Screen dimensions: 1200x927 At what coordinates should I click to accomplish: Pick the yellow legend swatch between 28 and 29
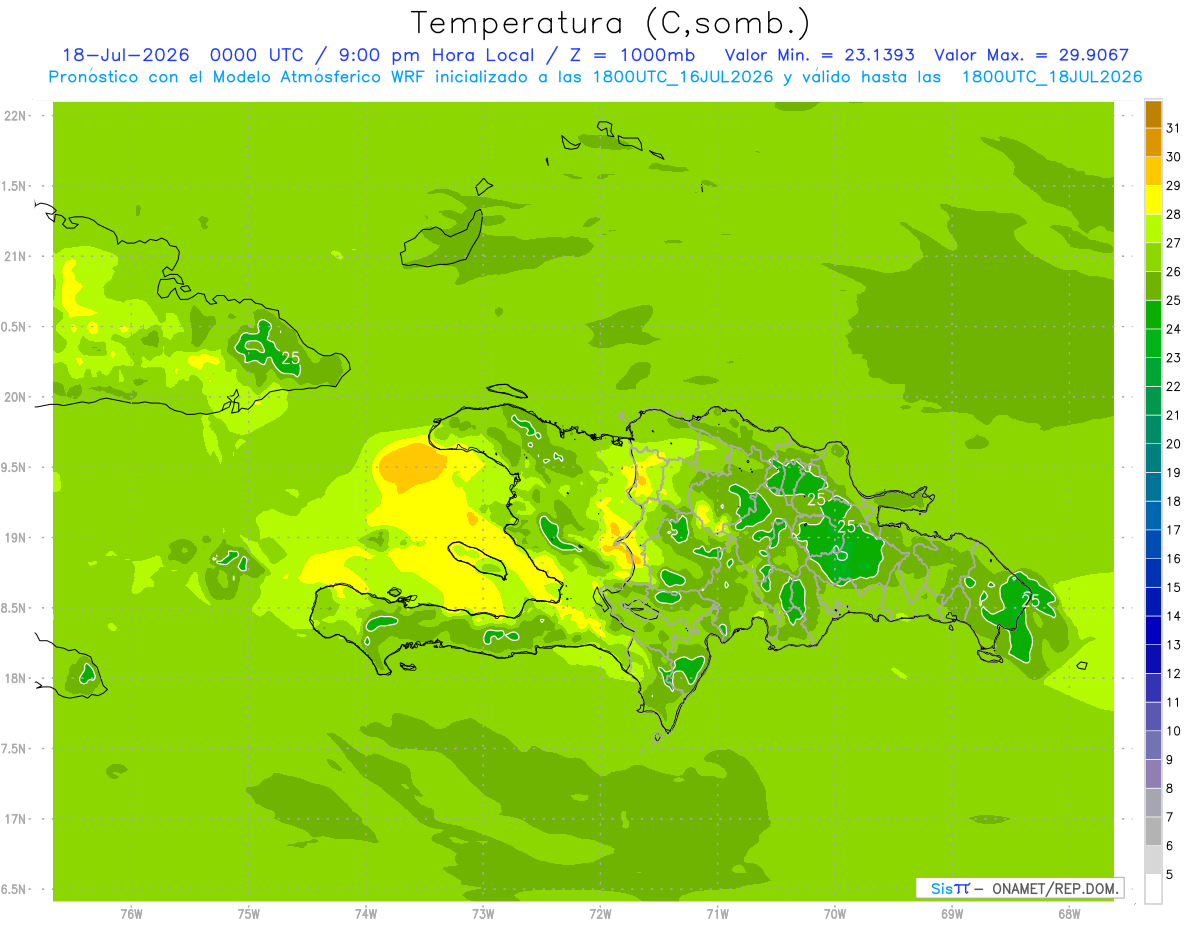(1153, 200)
